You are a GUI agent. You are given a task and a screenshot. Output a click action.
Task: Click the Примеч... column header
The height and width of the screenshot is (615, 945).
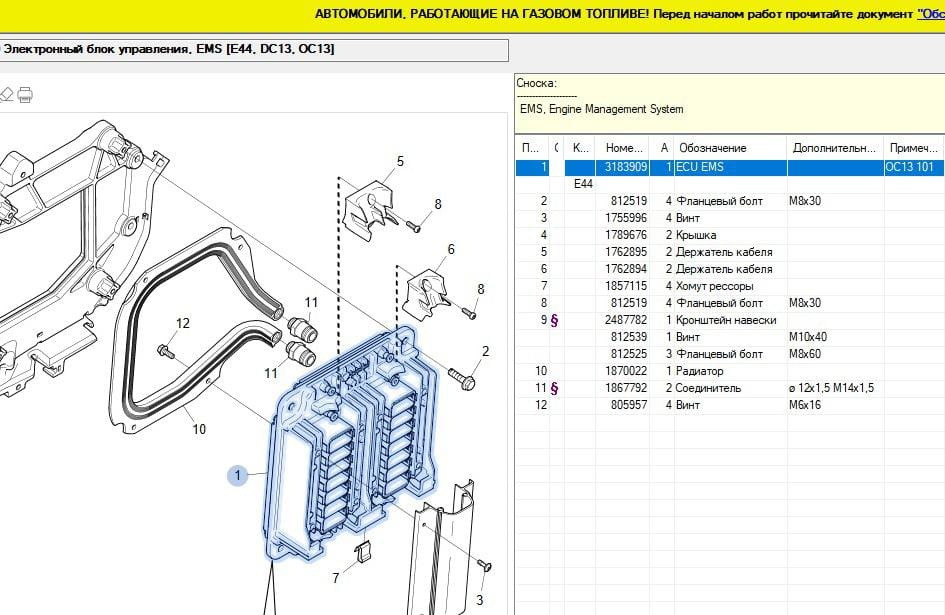912,148
